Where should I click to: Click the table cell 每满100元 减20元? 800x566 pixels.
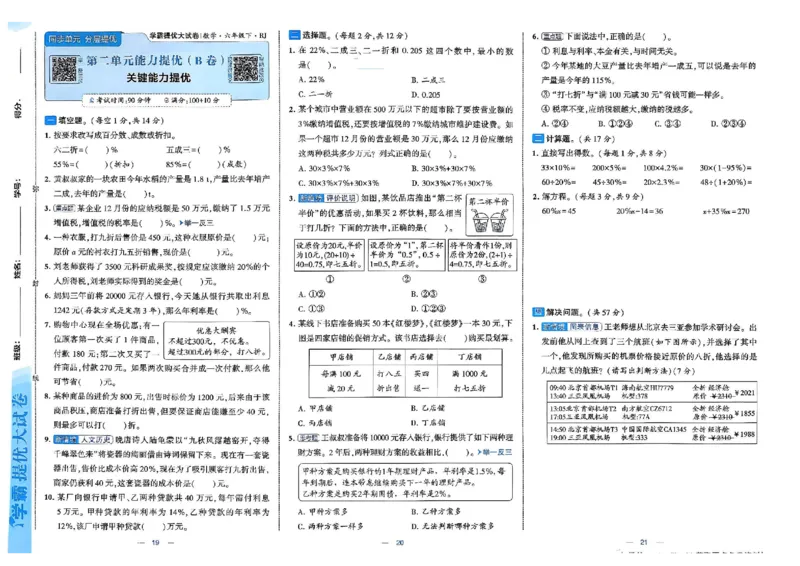341,381
